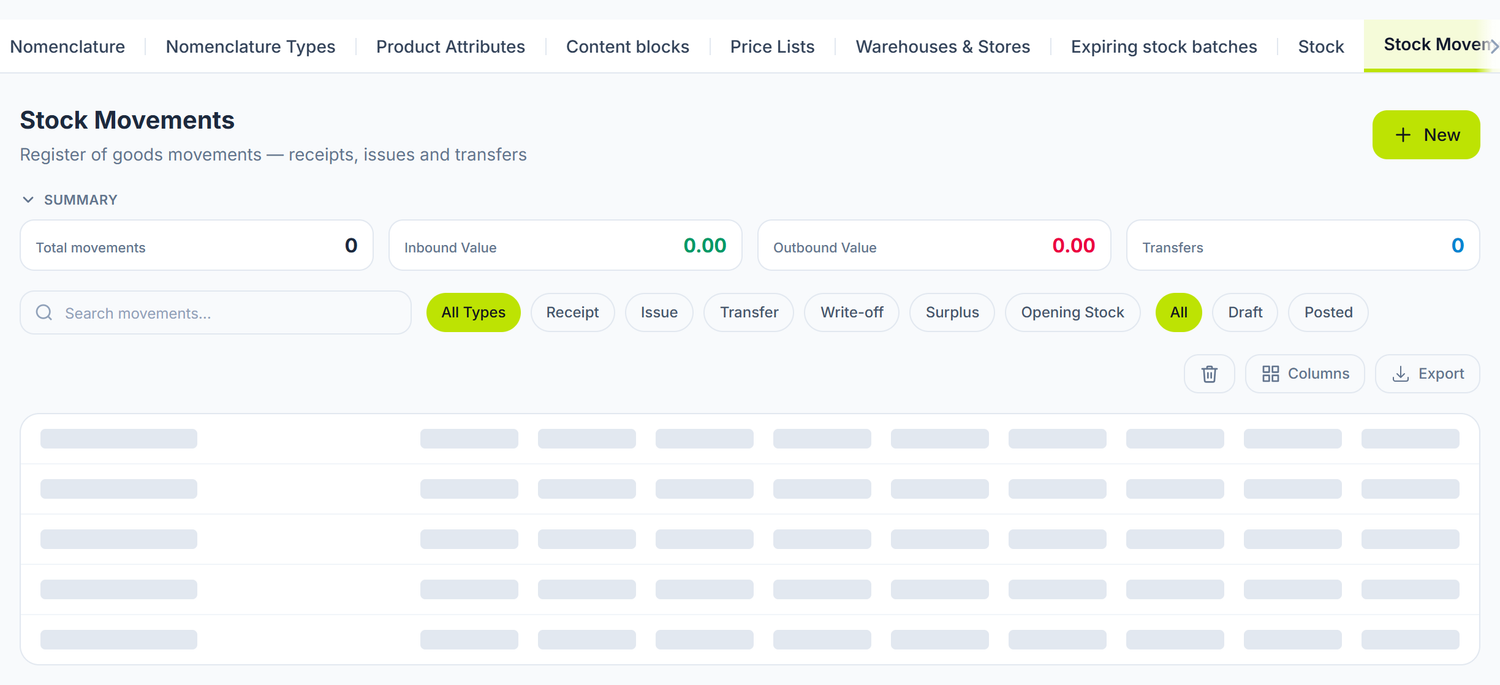Collapse the SUMMARY section chevron
The width and height of the screenshot is (1500, 685).
tap(28, 200)
